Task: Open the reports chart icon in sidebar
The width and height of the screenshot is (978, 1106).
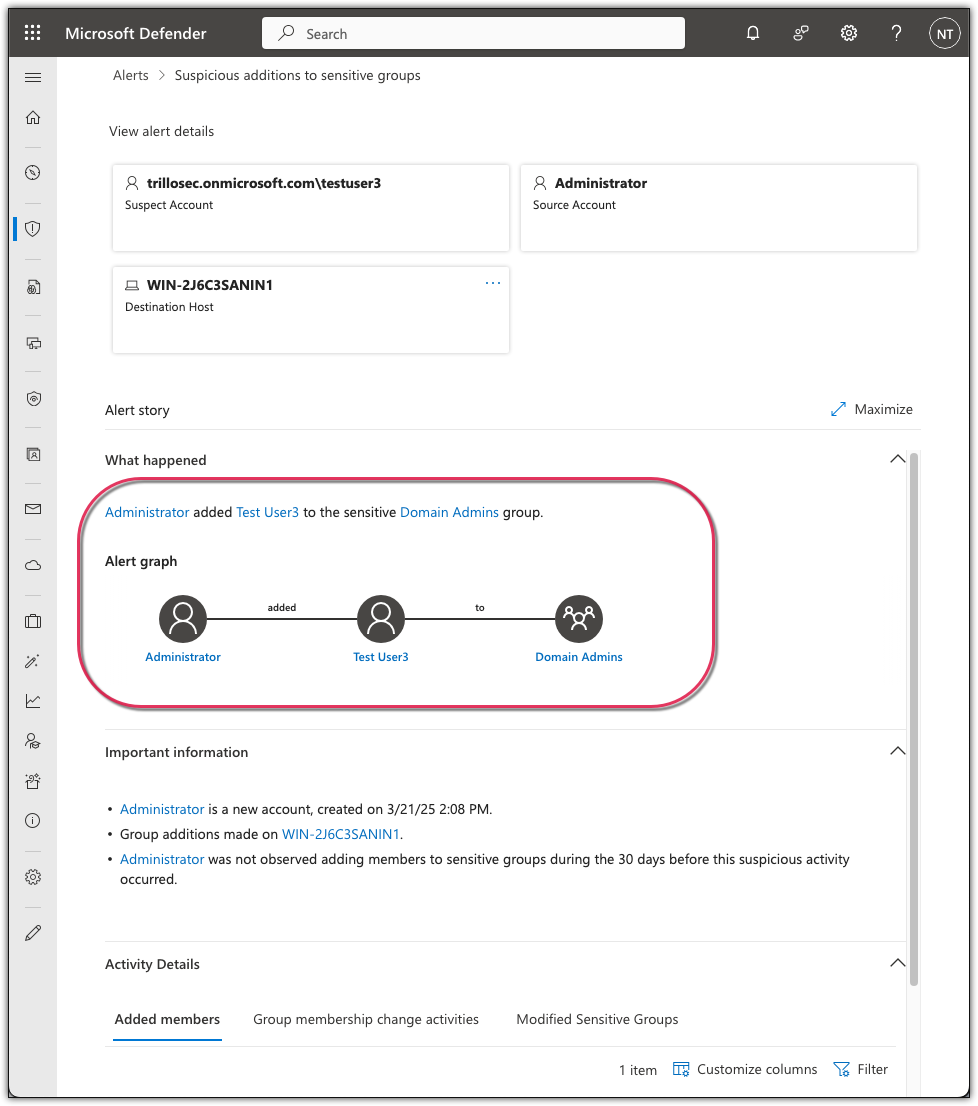Action: [33, 701]
